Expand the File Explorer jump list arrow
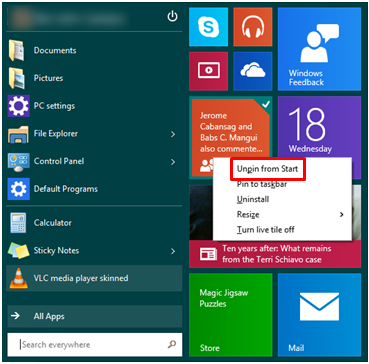 tap(173, 134)
